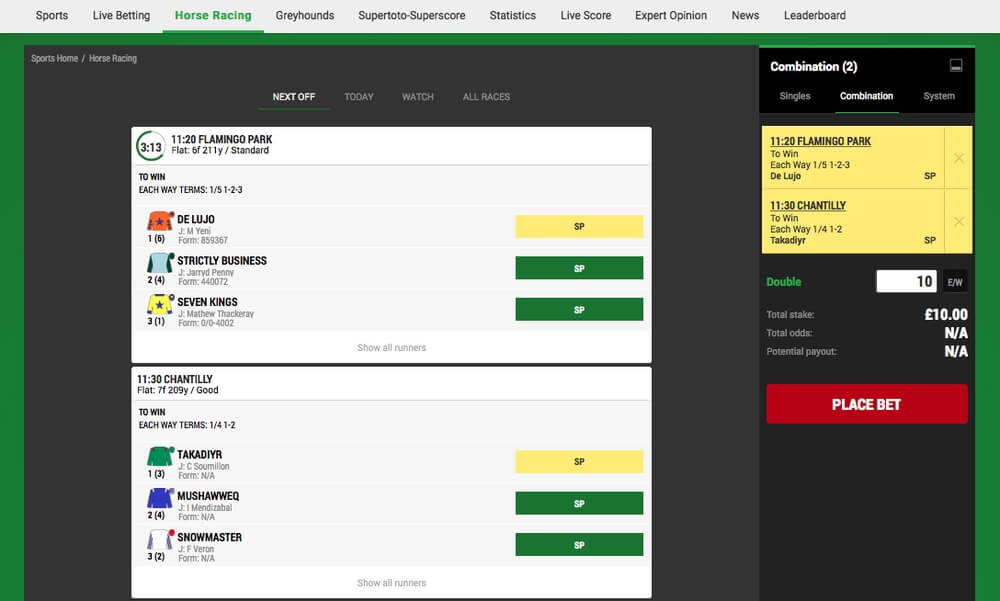Click Total stake £10.00 value
Screen dimensions: 1000x601
click(x=946, y=315)
